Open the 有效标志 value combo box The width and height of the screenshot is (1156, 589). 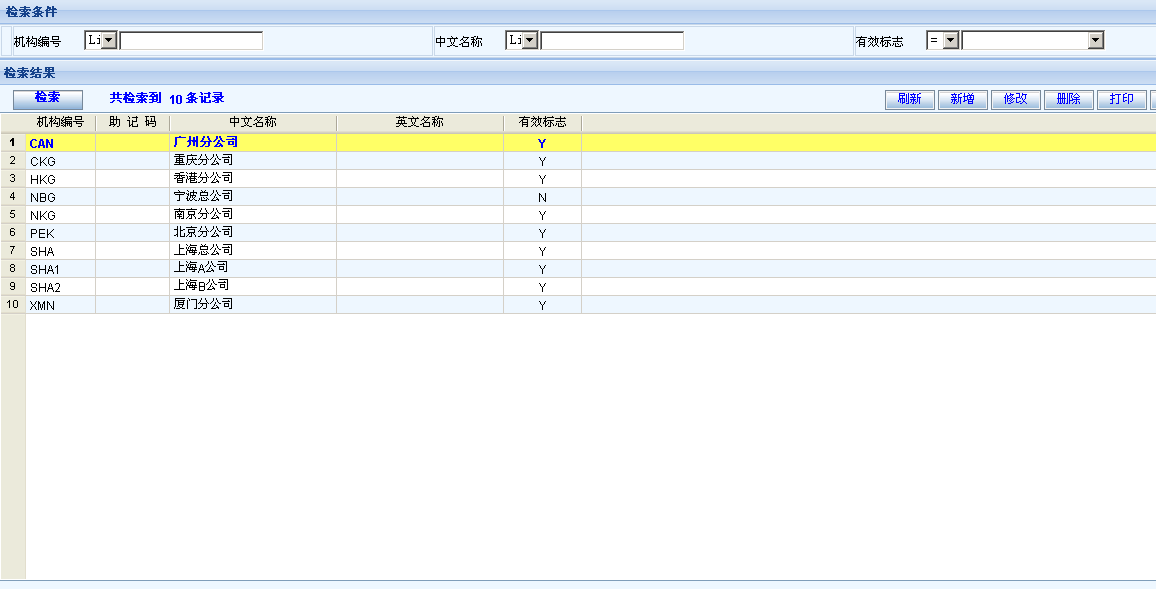pyautogui.click(x=1095, y=40)
